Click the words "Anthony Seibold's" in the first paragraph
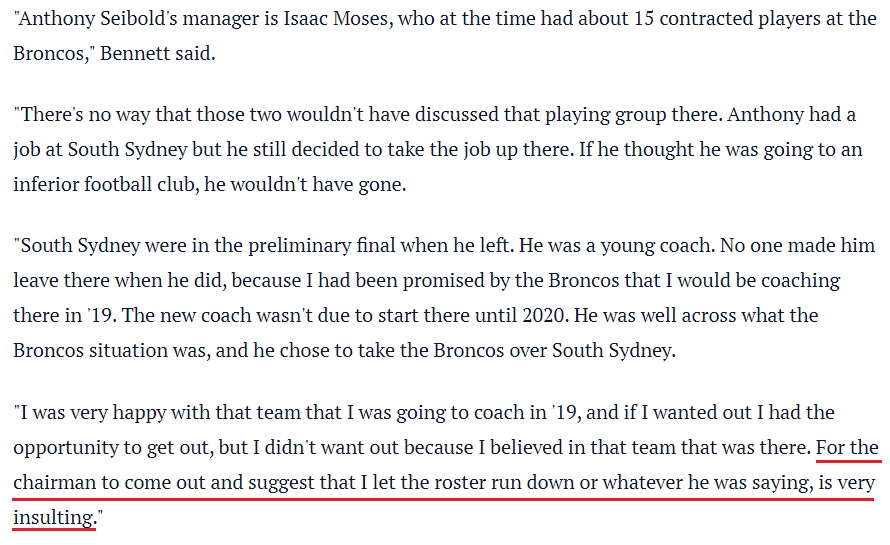Viewport: 890px width, 545px height. (86, 20)
